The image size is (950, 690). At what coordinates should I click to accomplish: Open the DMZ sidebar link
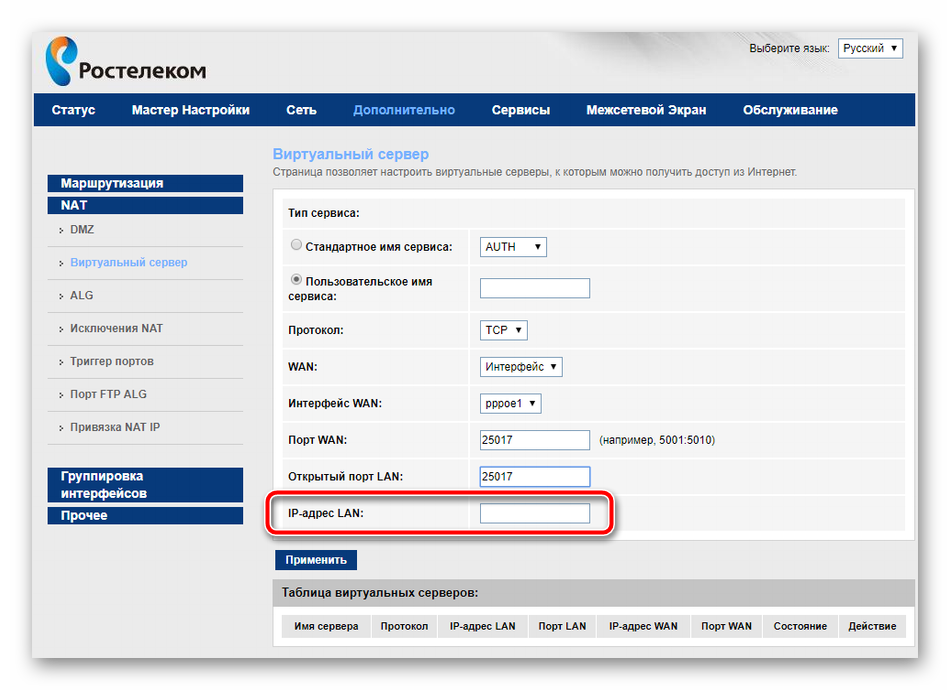coord(82,229)
